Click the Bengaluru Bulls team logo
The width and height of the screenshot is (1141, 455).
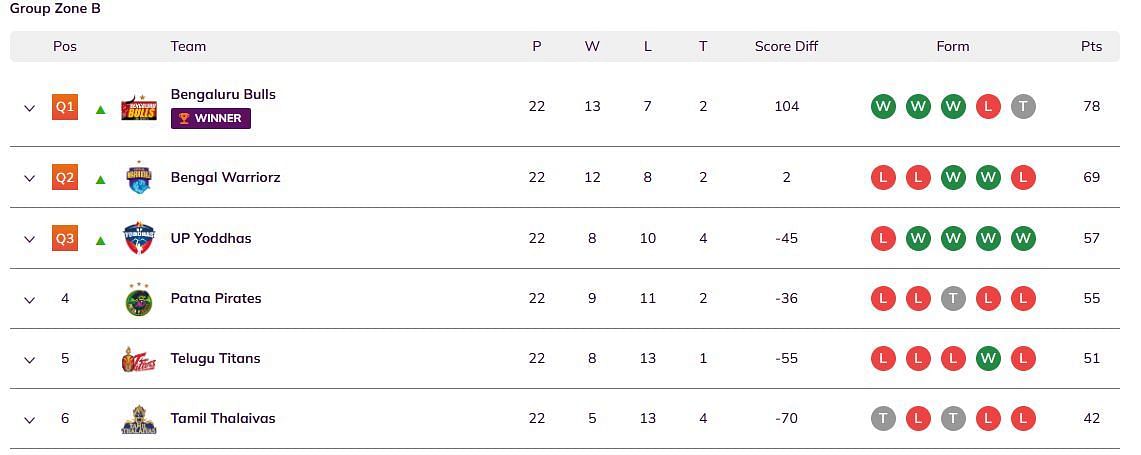tap(139, 107)
